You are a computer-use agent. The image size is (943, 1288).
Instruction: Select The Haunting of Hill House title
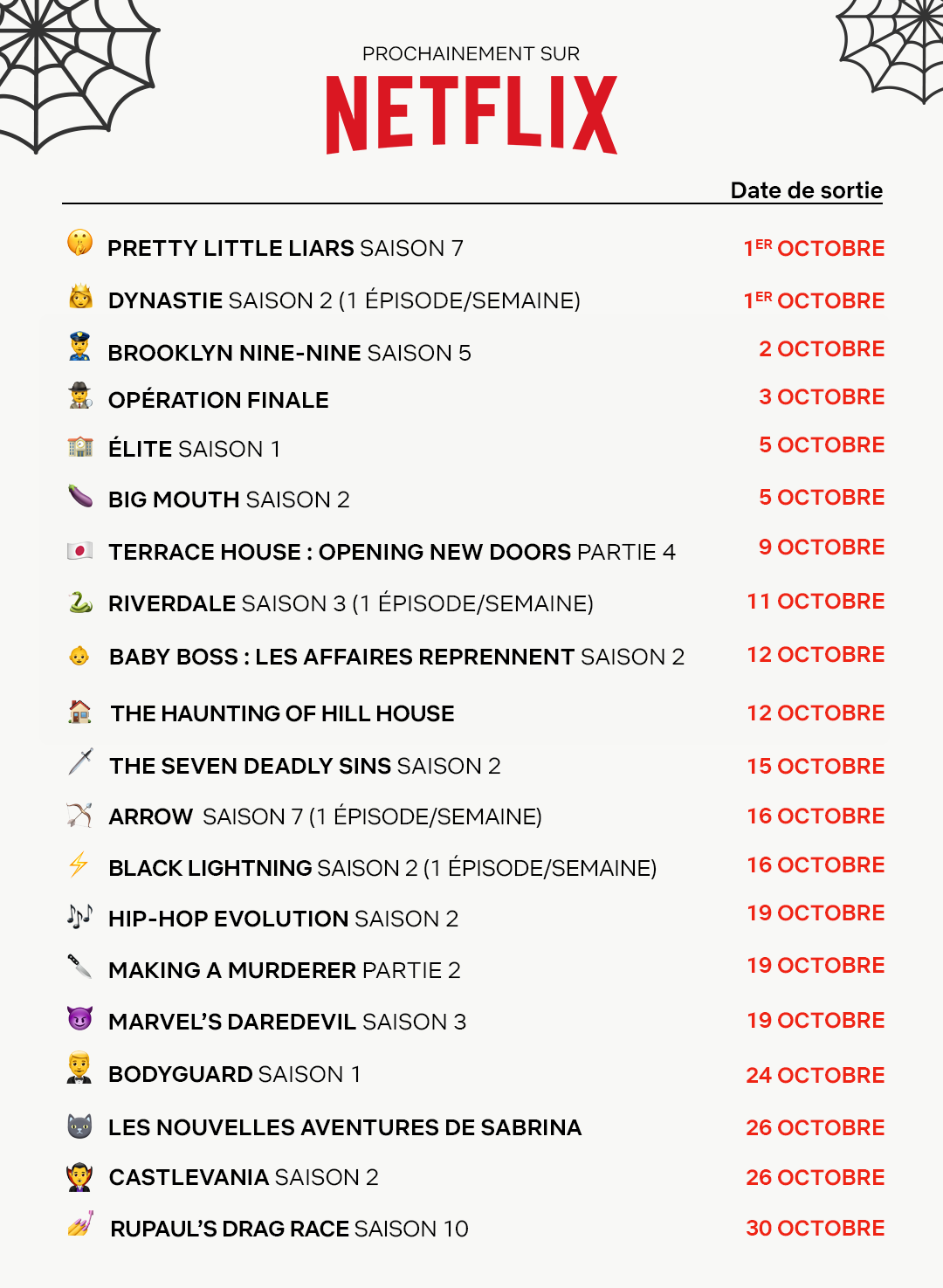(x=282, y=713)
